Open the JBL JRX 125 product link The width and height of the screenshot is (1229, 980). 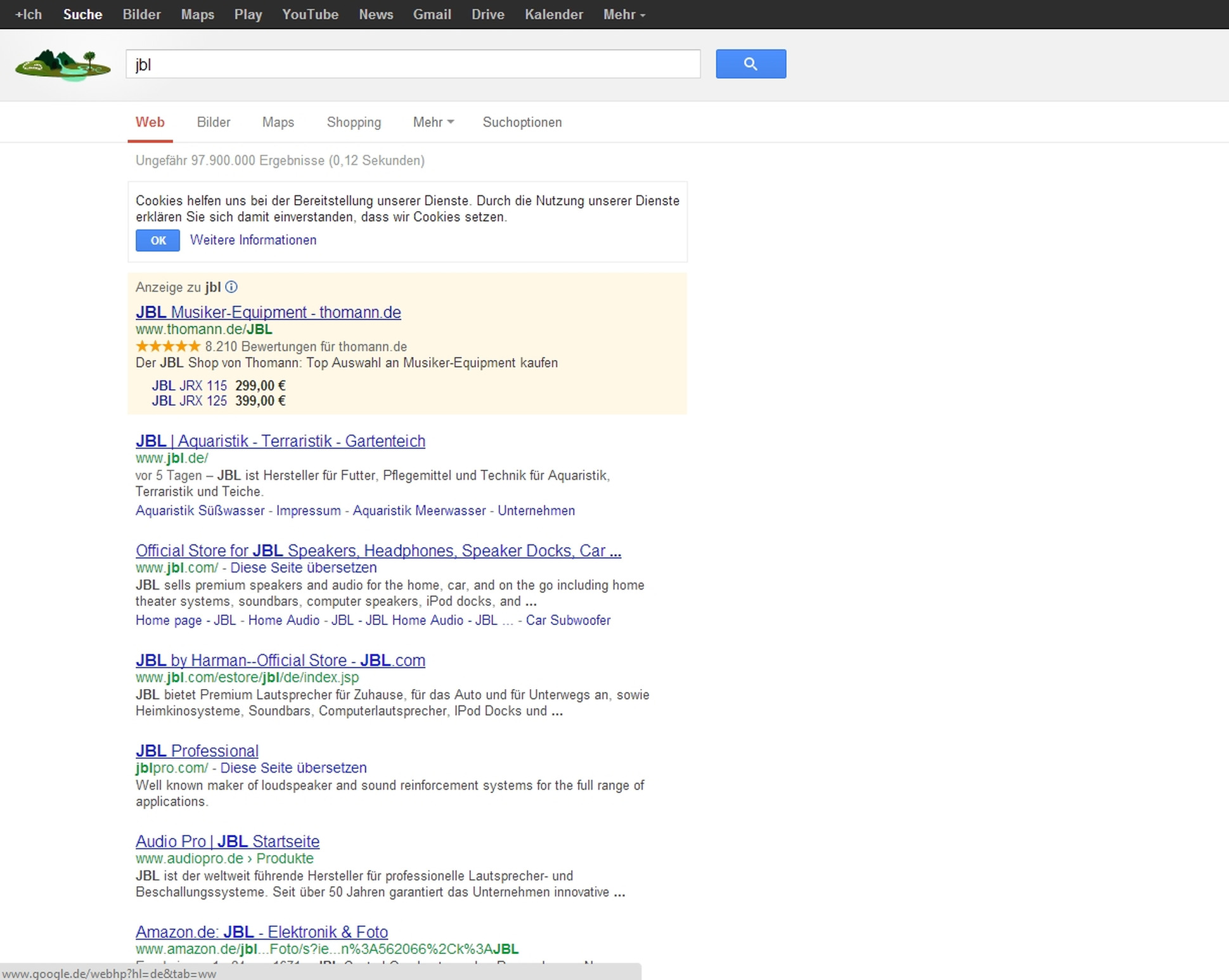pyautogui.click(x=189, y=401)
